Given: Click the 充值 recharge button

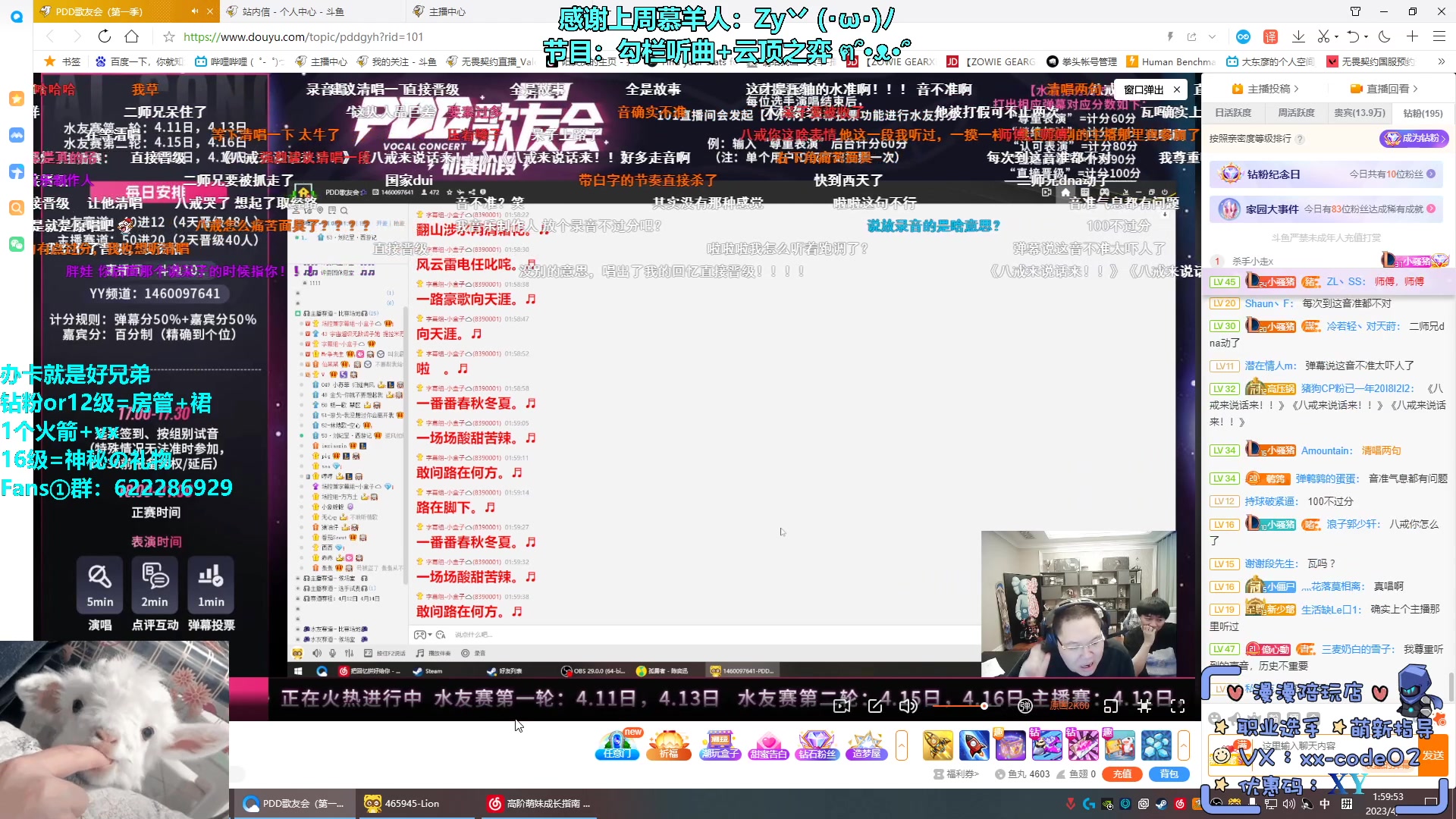Looking at the screenshot, I should 1122,774.
